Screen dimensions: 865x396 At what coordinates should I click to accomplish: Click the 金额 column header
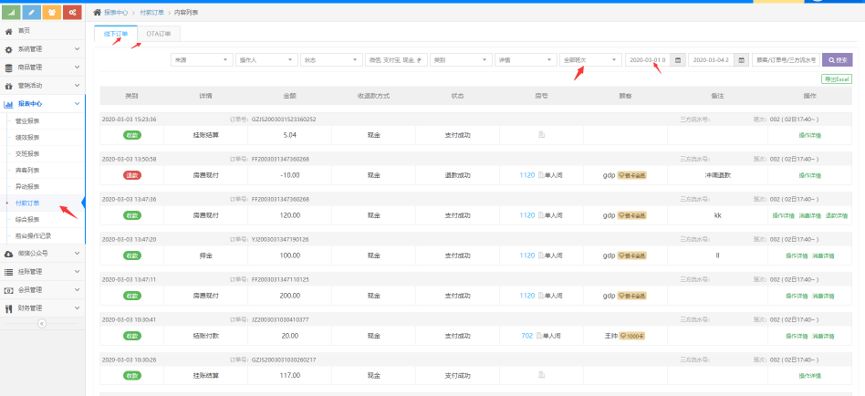pos(290,95)
